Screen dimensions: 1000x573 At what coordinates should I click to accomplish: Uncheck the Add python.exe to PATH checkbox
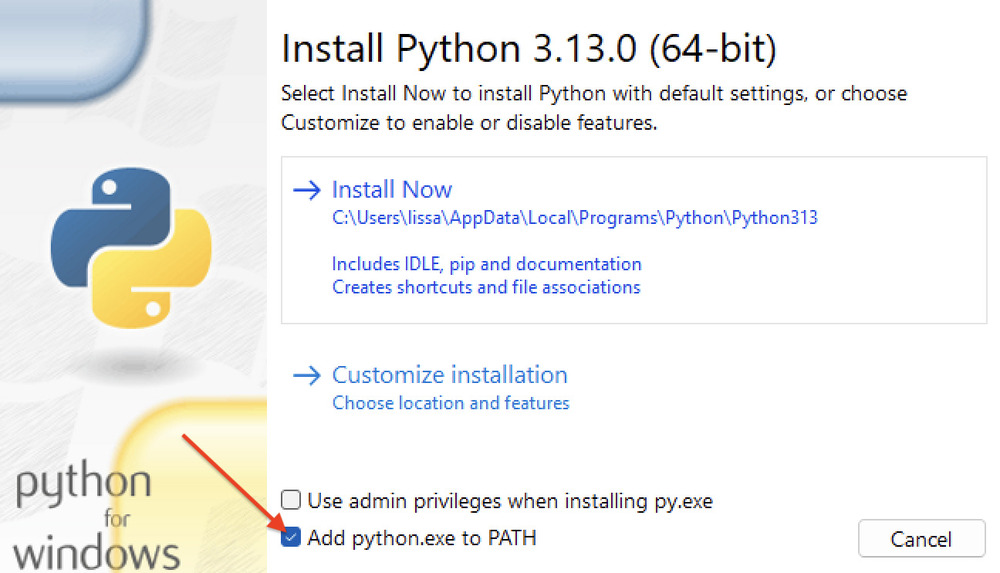(291, 538)
